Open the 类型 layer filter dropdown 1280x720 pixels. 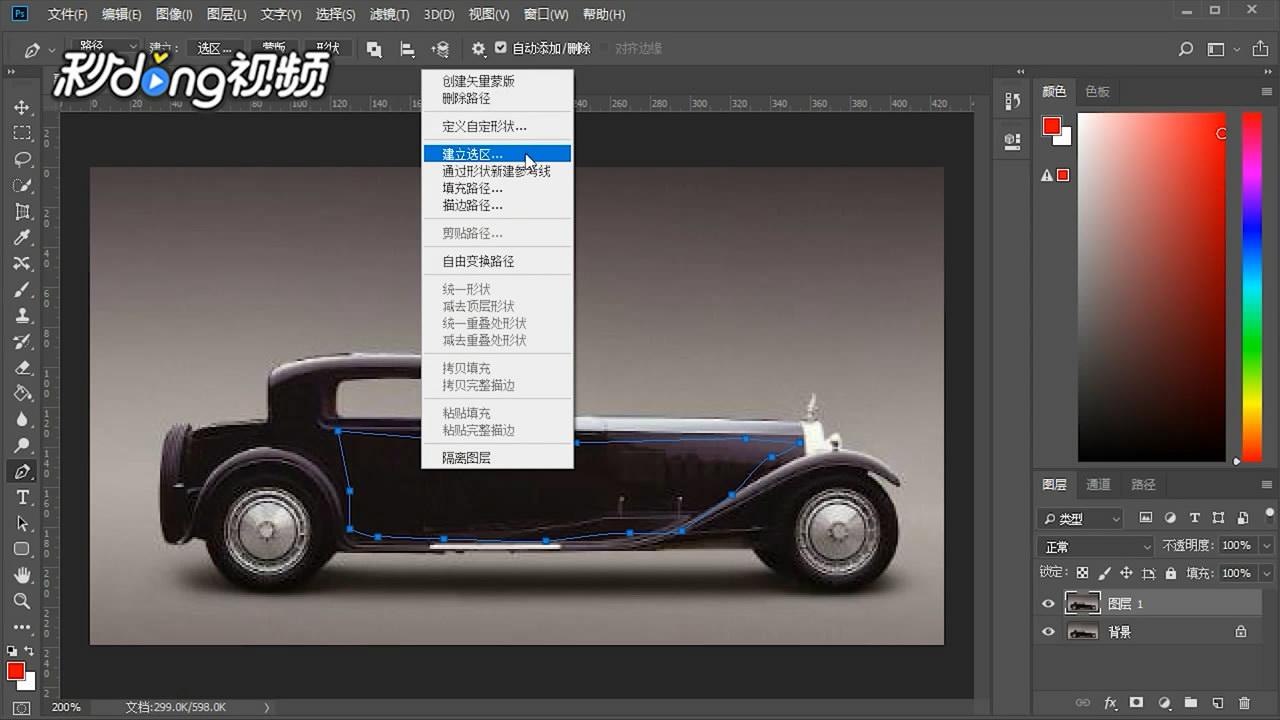[x=1081, y=518]
